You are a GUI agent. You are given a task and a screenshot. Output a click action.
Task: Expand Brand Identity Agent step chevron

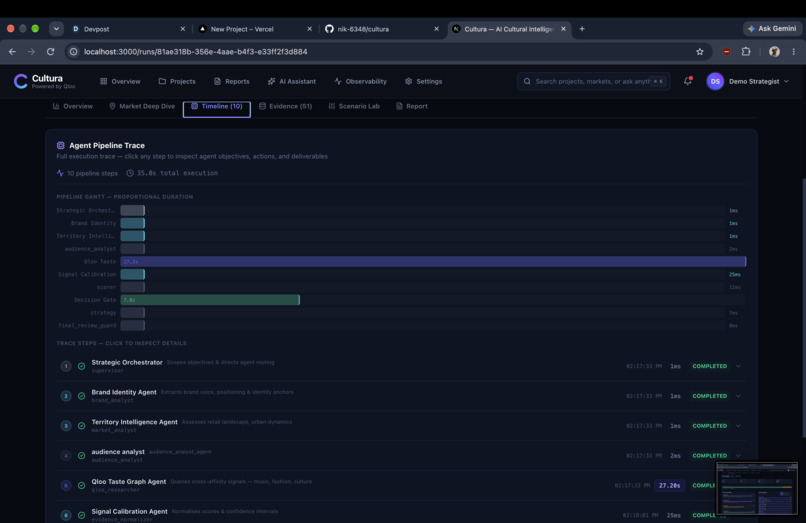(x=738, y=396)
